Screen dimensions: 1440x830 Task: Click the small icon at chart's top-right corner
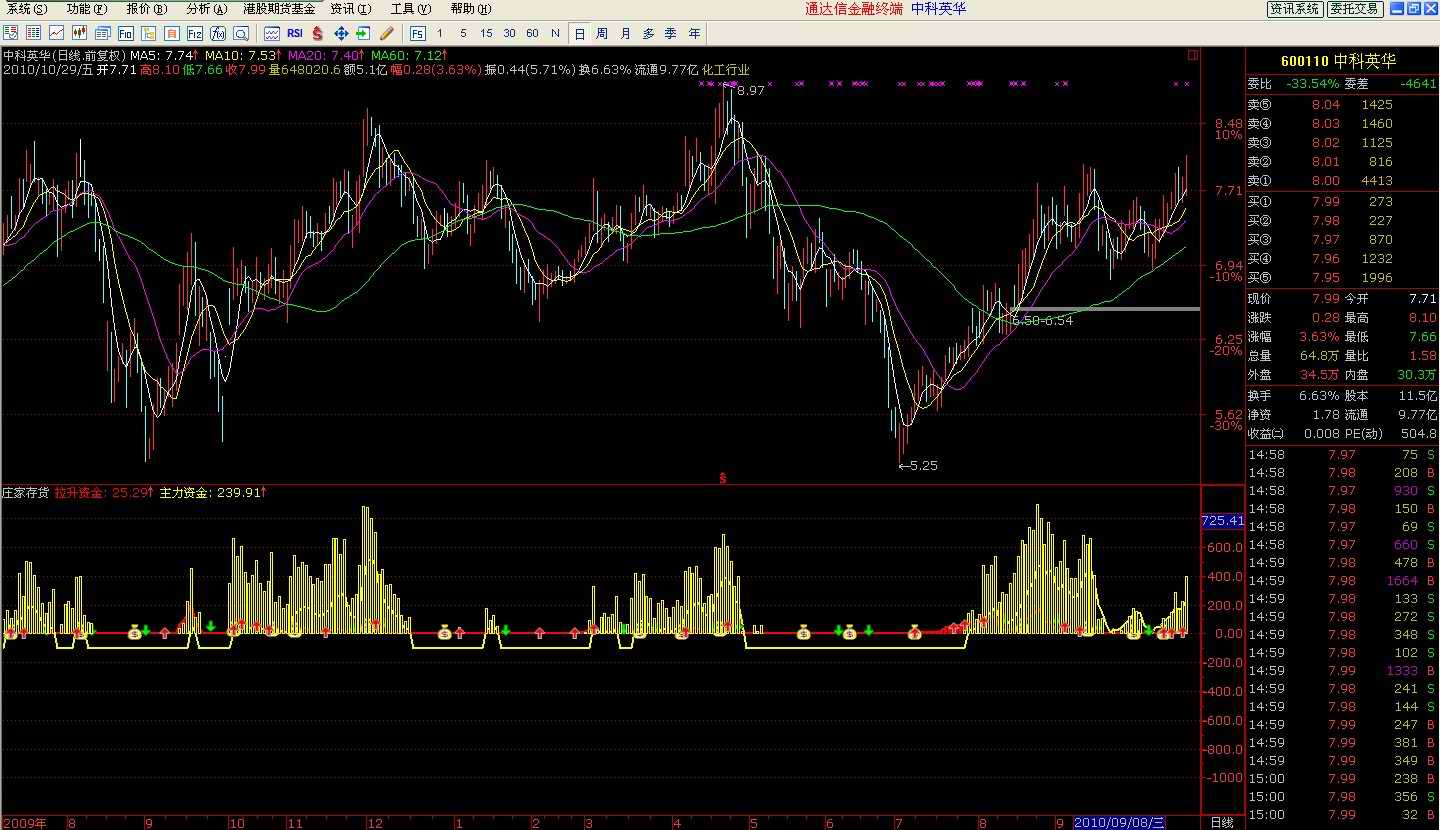(1193, 55)
